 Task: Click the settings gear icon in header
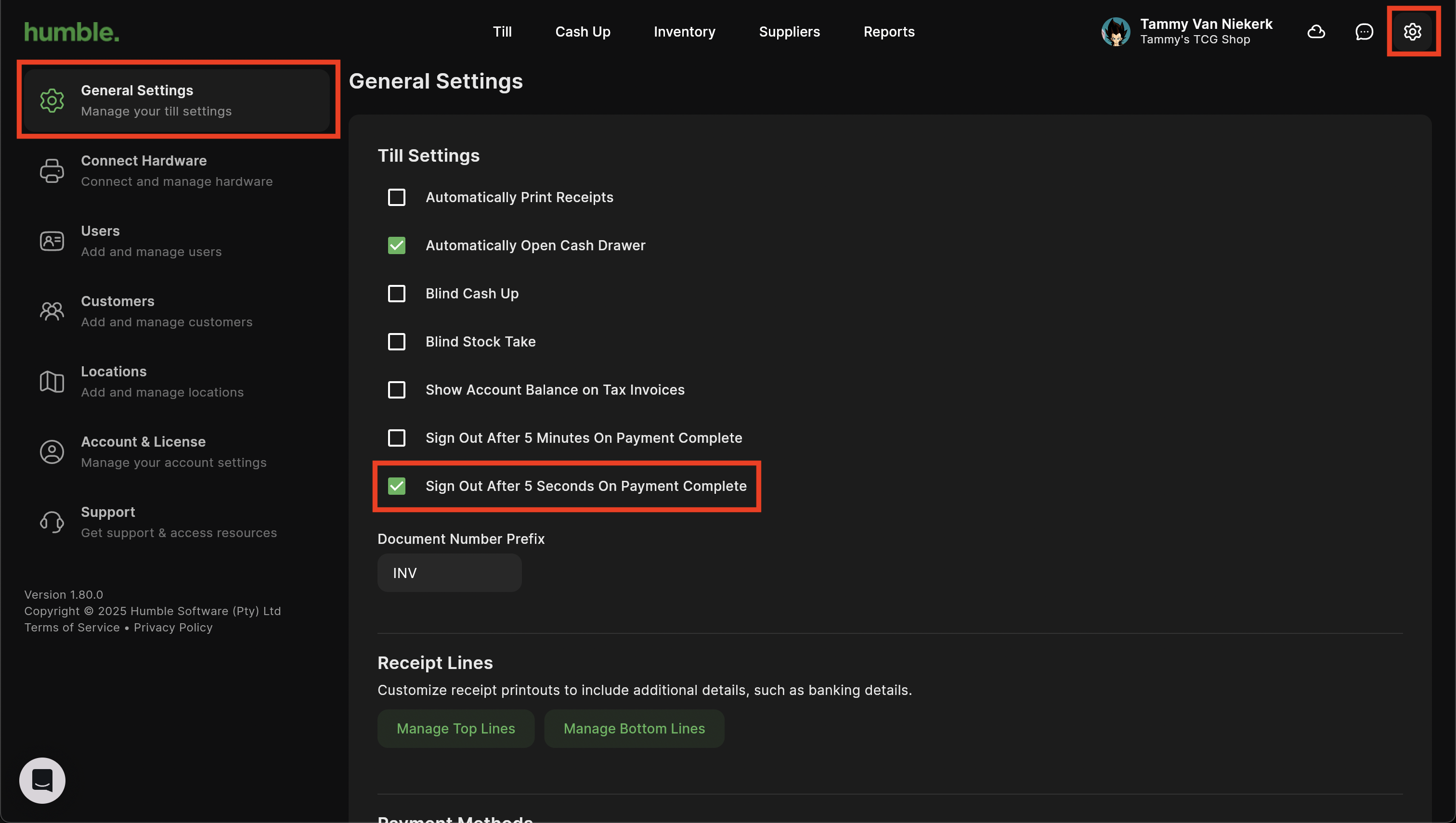point(1412,32)
